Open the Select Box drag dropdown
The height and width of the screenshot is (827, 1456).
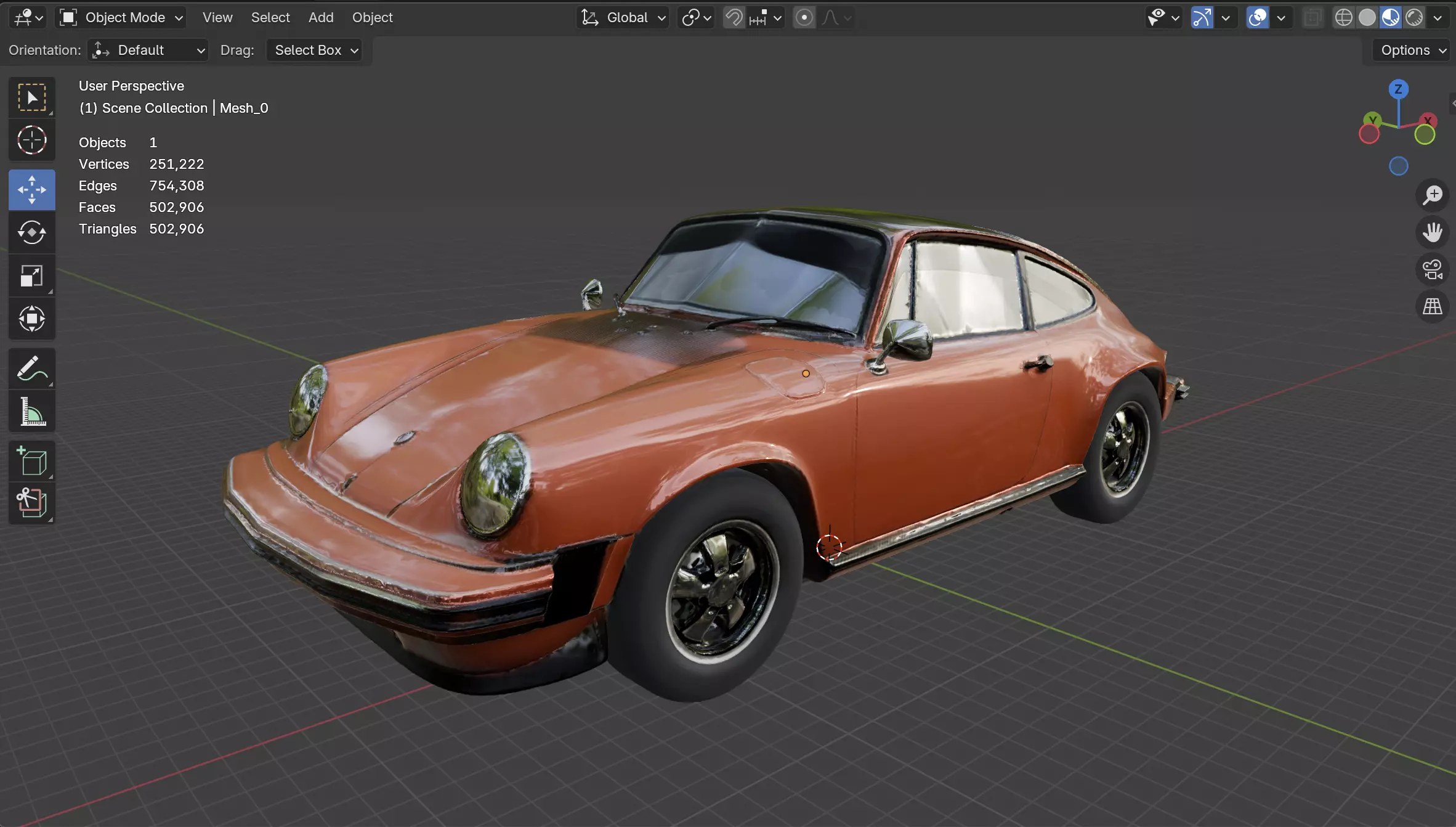click(315, 51)
